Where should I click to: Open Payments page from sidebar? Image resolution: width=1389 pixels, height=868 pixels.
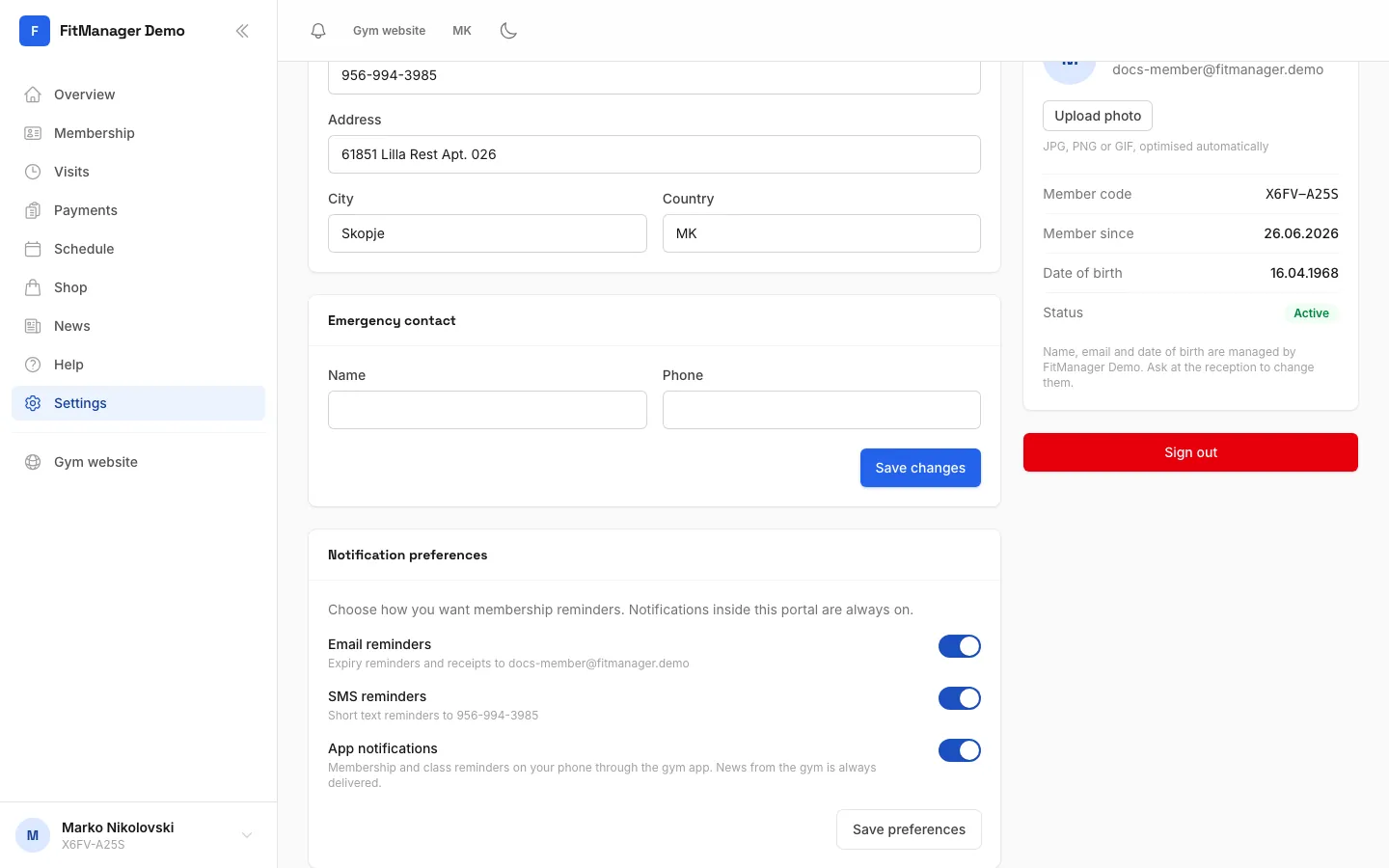point(138,210)
